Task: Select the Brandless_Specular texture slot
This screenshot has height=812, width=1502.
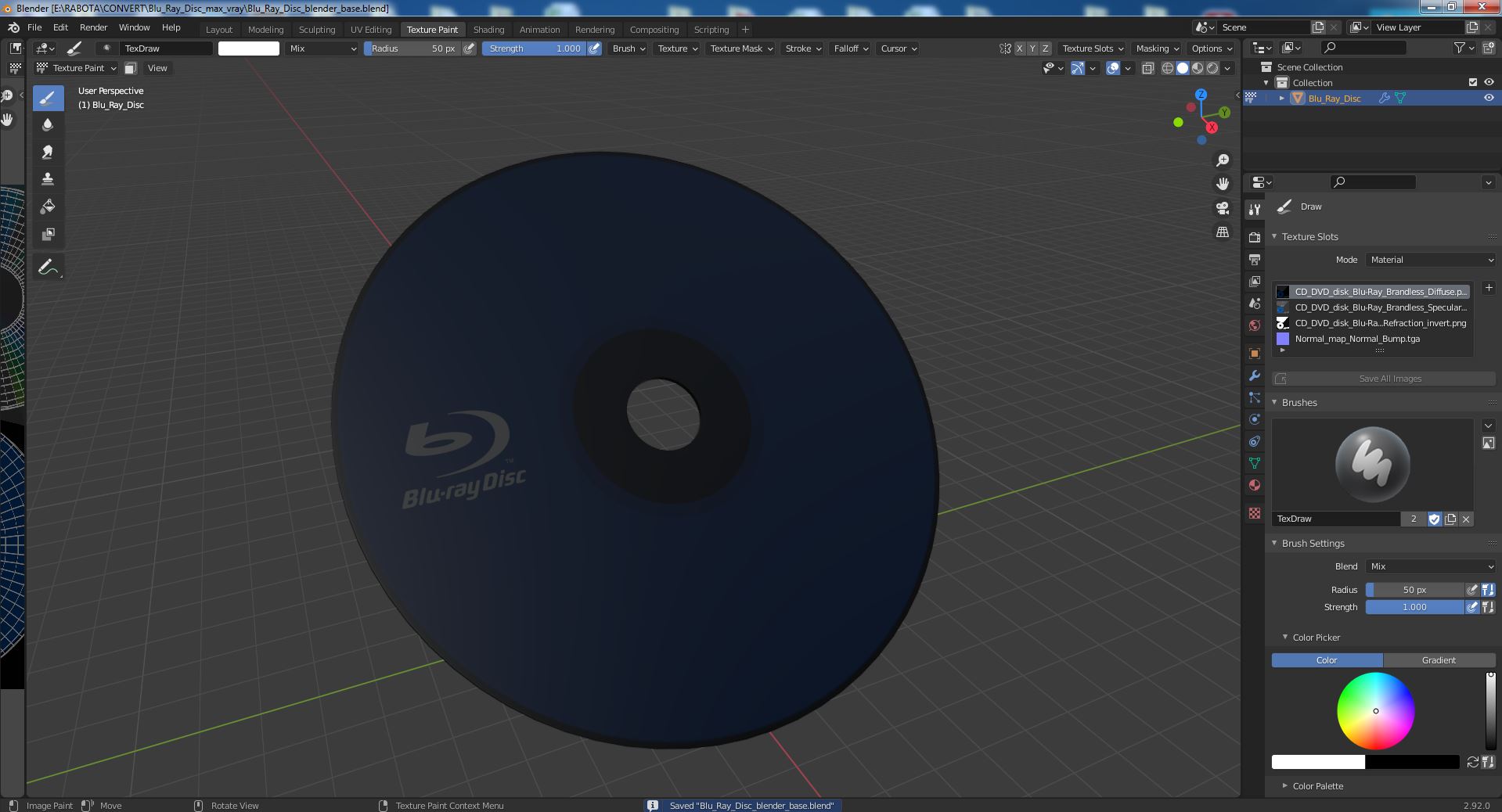Action: (x=1372, y=307)
